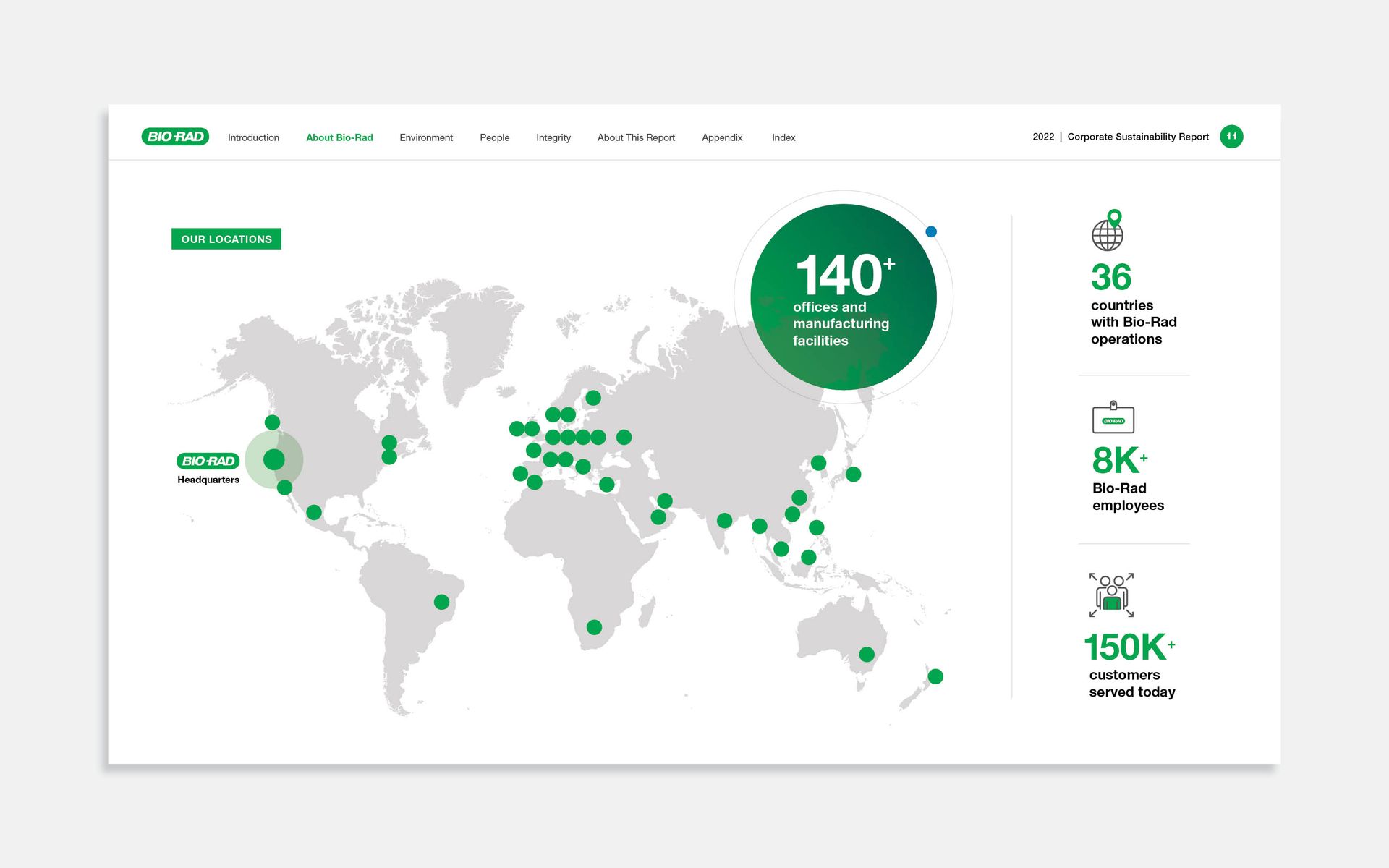Select the Philippines location dot
The height and width of the screenshot is (868, 1389).
[x=817, y=527]
